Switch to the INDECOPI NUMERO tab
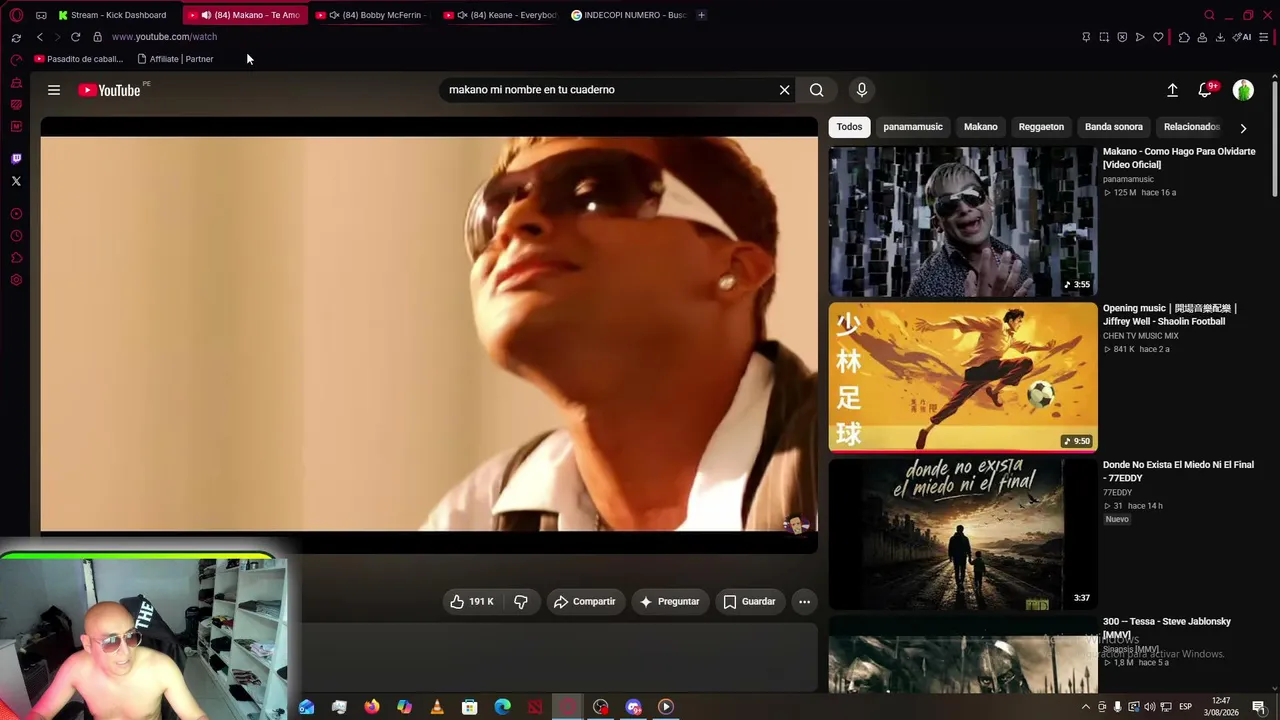The height and width of the screenshot is (720, 1280). tap(628, 15)
